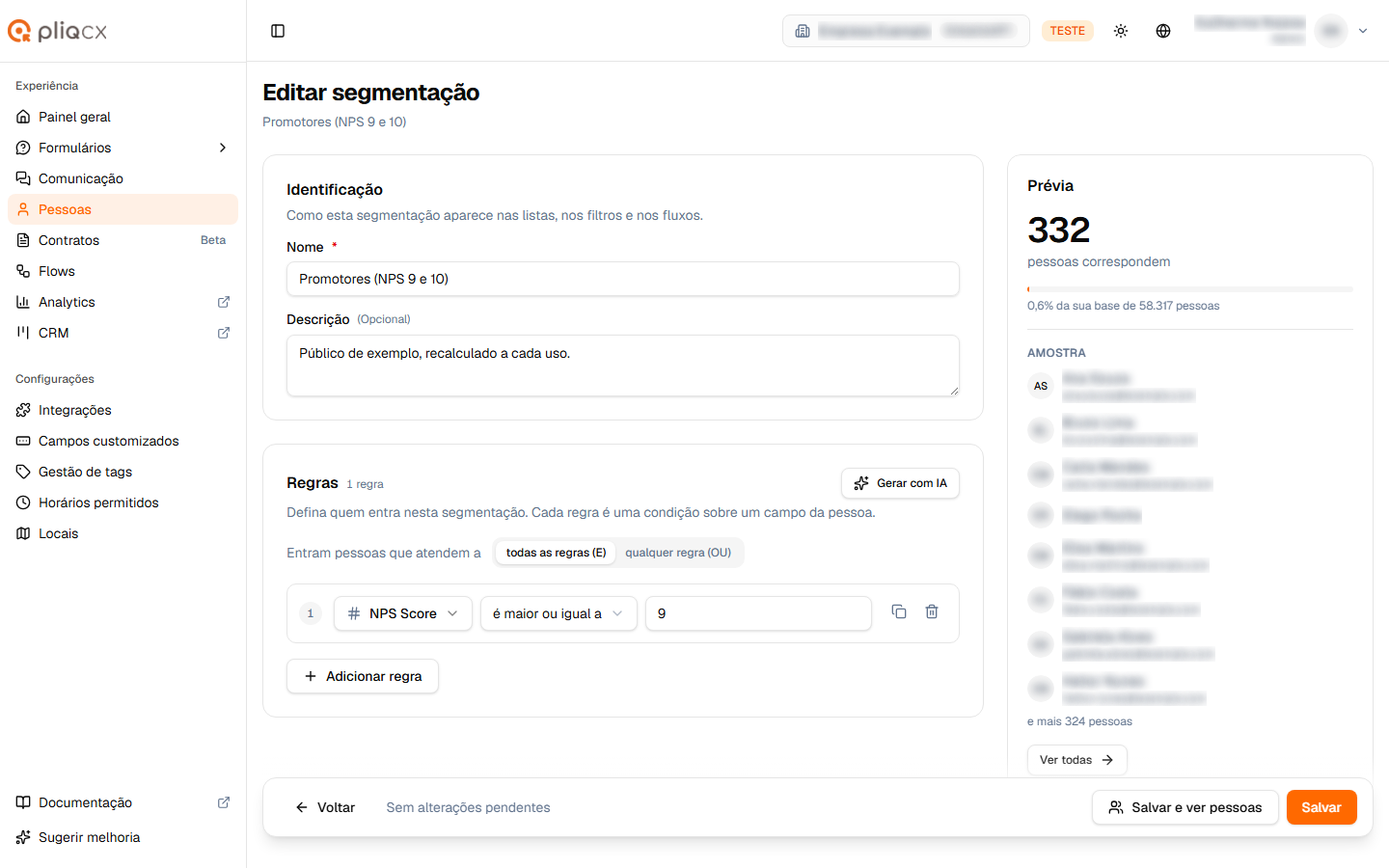Go to Painel geral
The height and width of the screenshot is (868, 1389).
click(x=123, y=117)
